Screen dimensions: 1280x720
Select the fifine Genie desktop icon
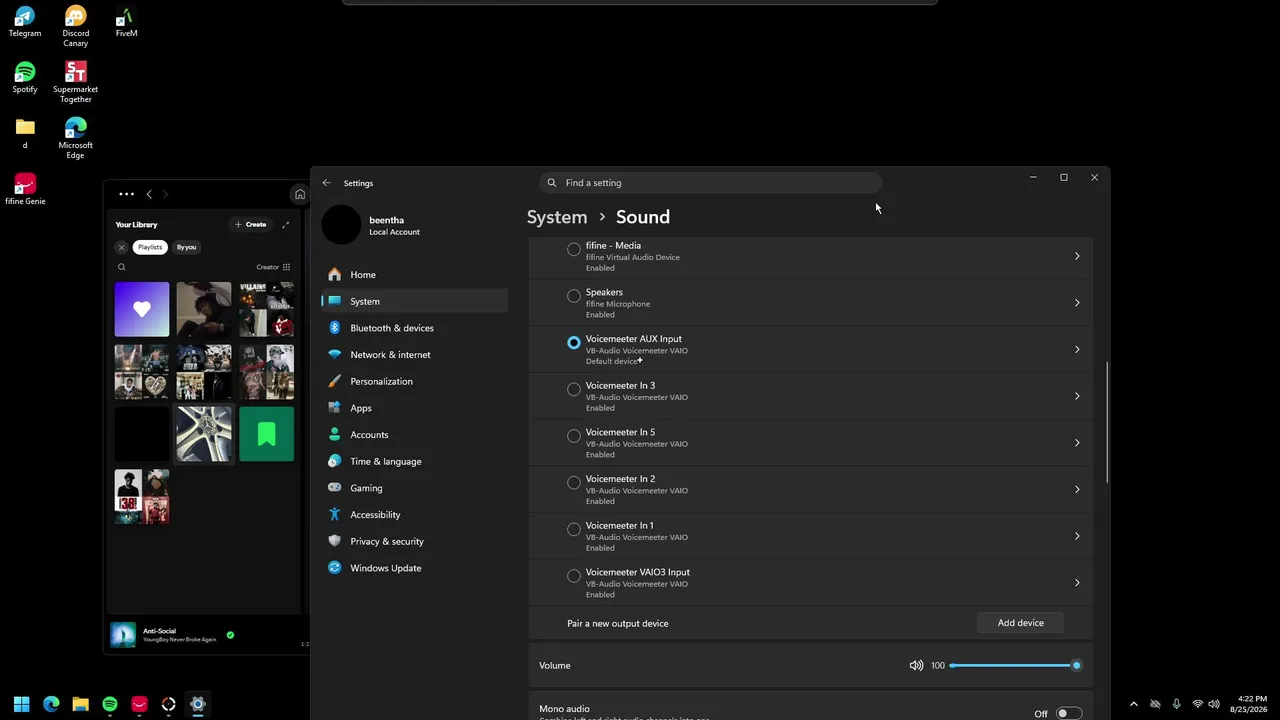(25, 190)
